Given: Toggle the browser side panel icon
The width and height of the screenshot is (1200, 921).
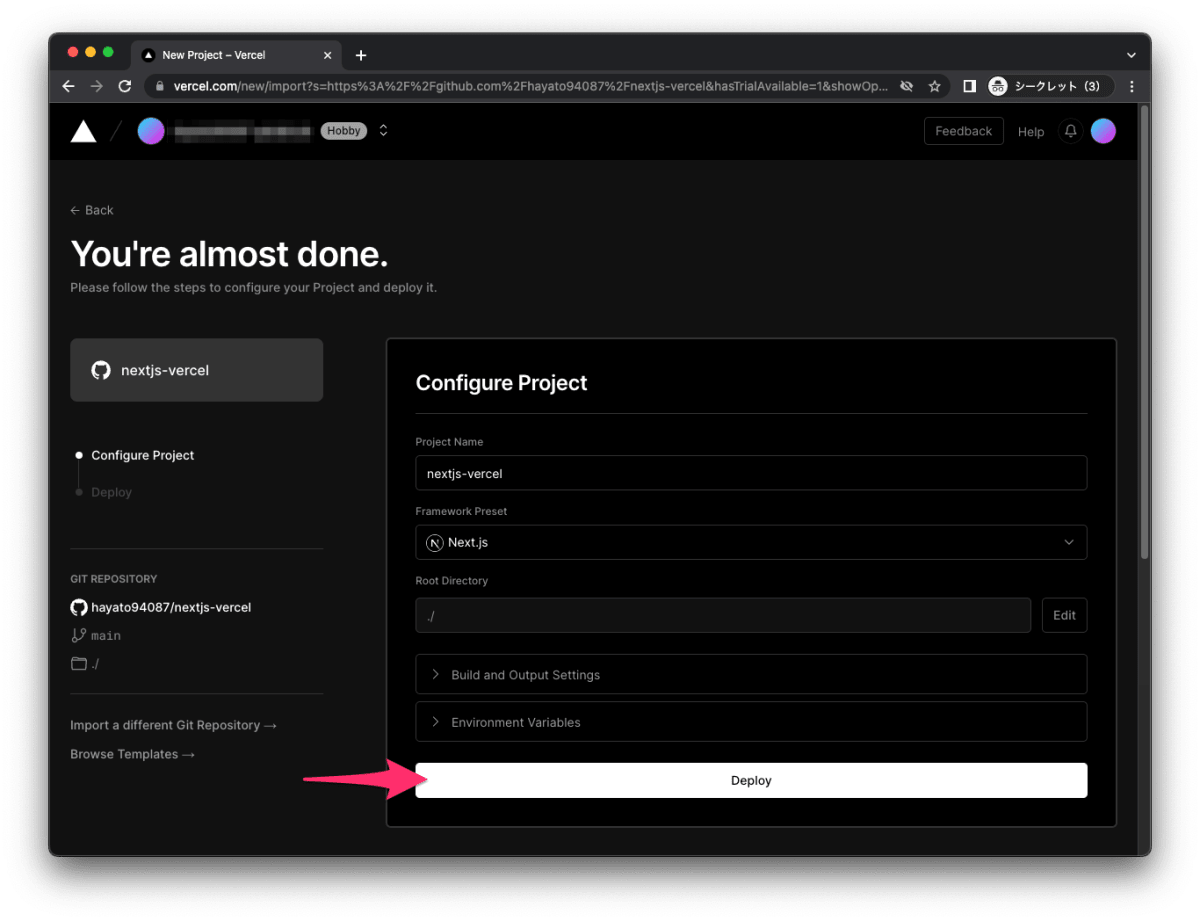Looking at the screenshot, I should pos(969,87).
